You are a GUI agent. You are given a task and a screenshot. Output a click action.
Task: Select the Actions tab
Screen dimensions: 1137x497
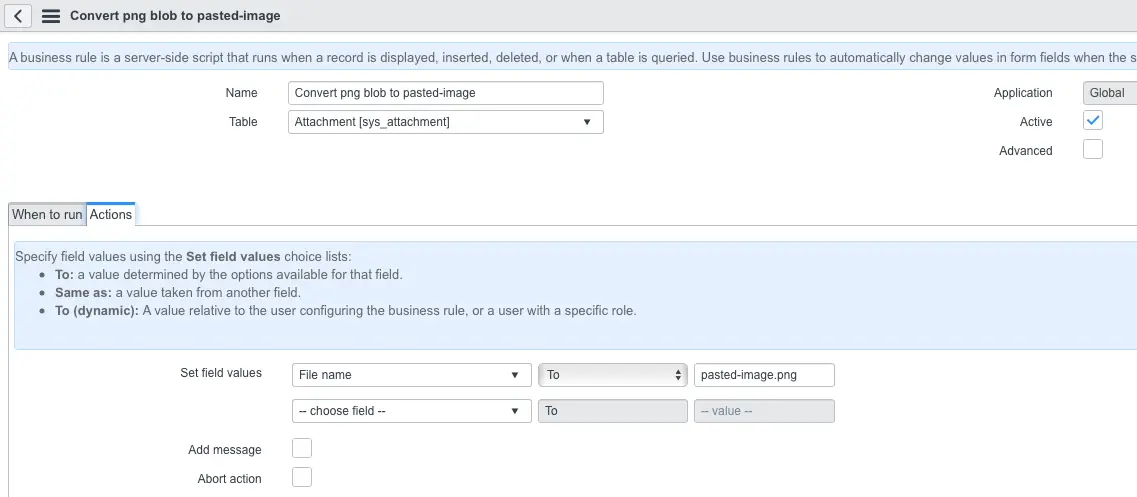(x=111, y=214)
